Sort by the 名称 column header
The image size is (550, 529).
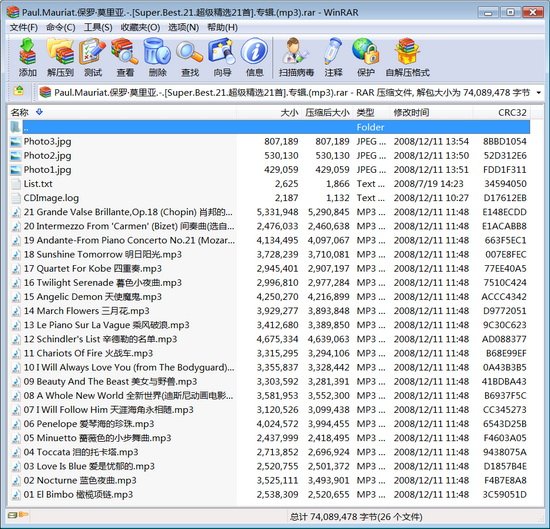(122, 113)
